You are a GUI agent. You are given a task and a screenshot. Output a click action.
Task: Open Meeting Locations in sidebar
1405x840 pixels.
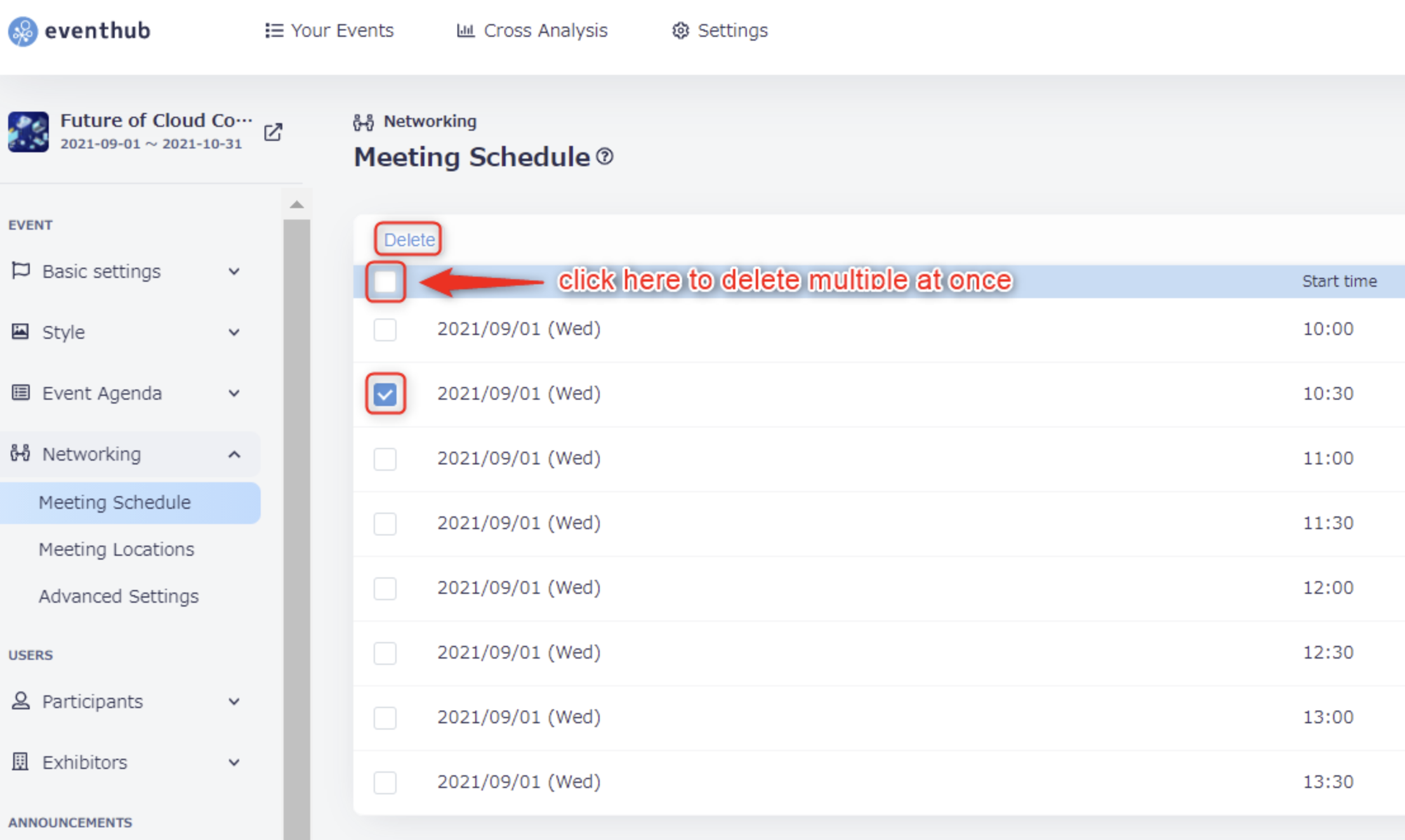pos(117,549)
